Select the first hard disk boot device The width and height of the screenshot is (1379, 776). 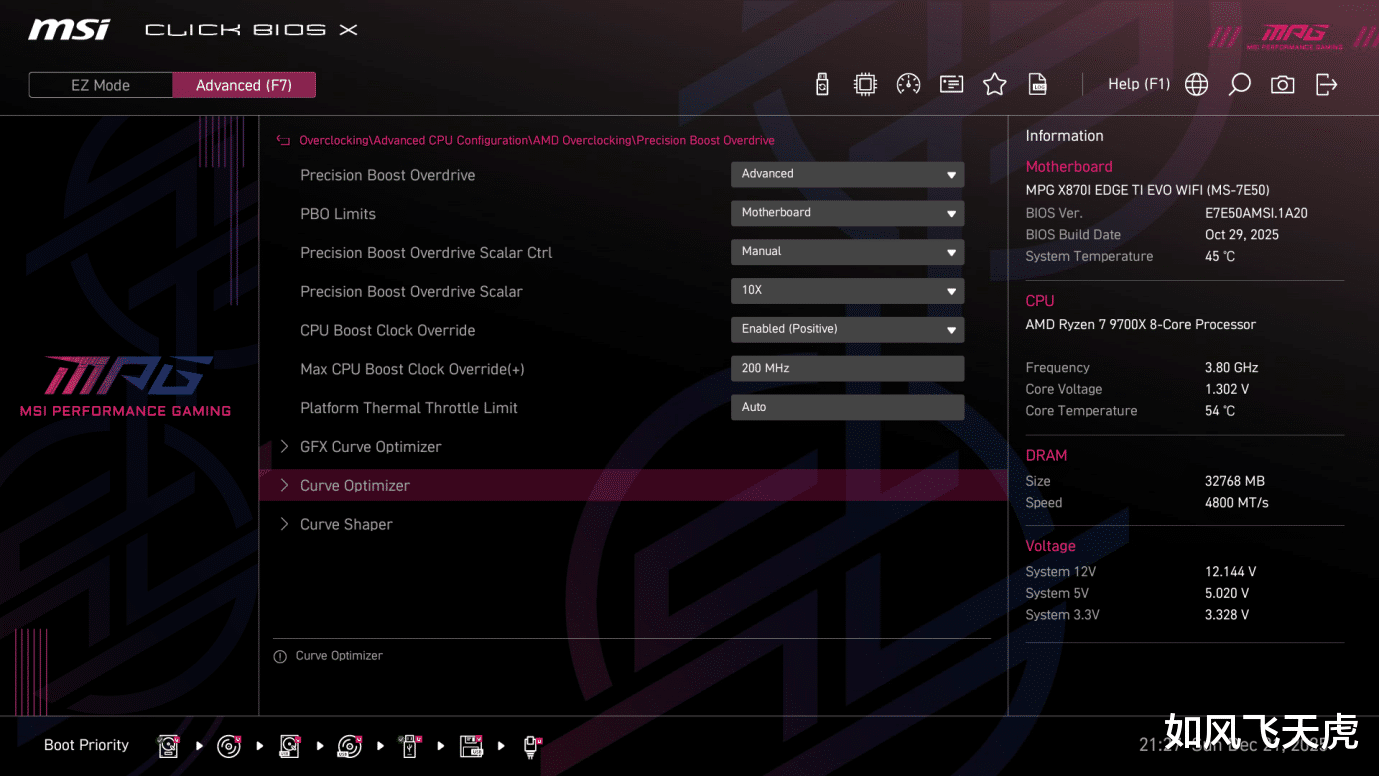168,746
